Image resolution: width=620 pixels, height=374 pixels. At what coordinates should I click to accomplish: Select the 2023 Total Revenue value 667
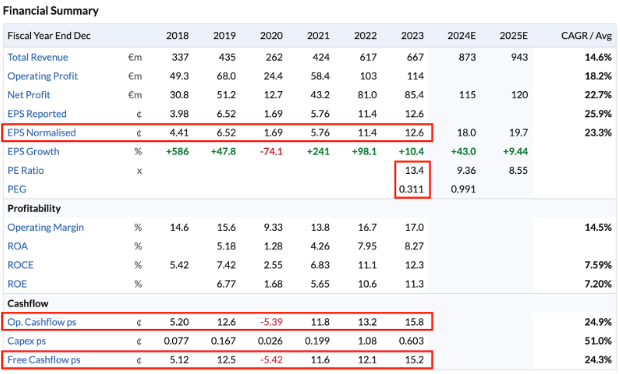pyautogui.click(x=415, y=57)
